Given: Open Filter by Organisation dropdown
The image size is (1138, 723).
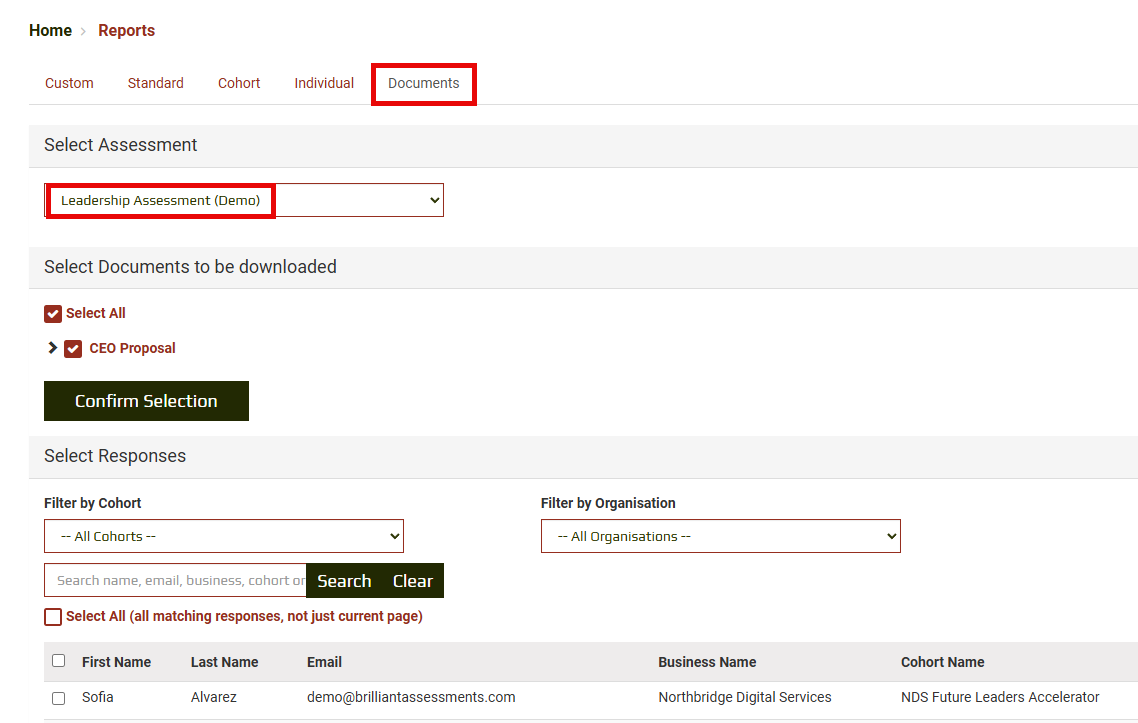Looking at the screenshot, I should point(720,536).
